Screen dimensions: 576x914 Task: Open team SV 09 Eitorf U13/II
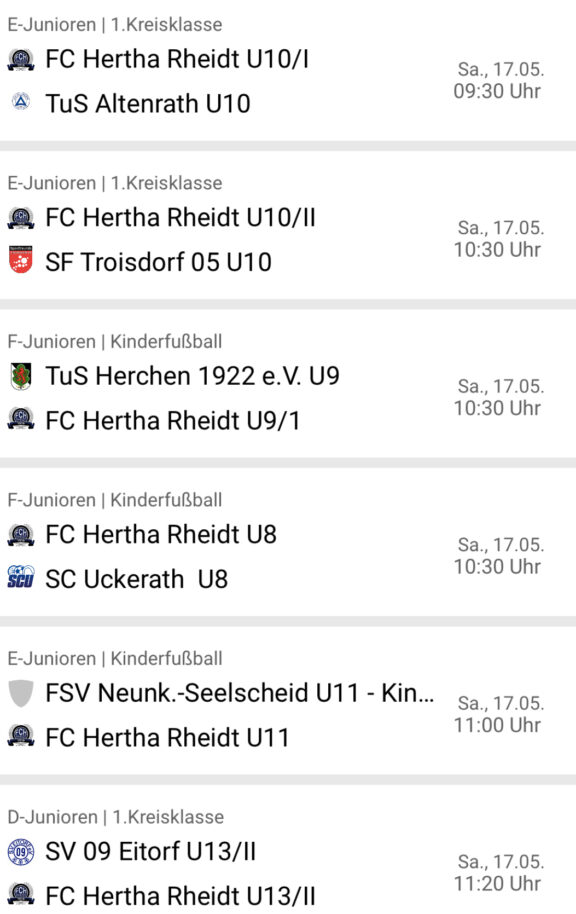point(151,852)
